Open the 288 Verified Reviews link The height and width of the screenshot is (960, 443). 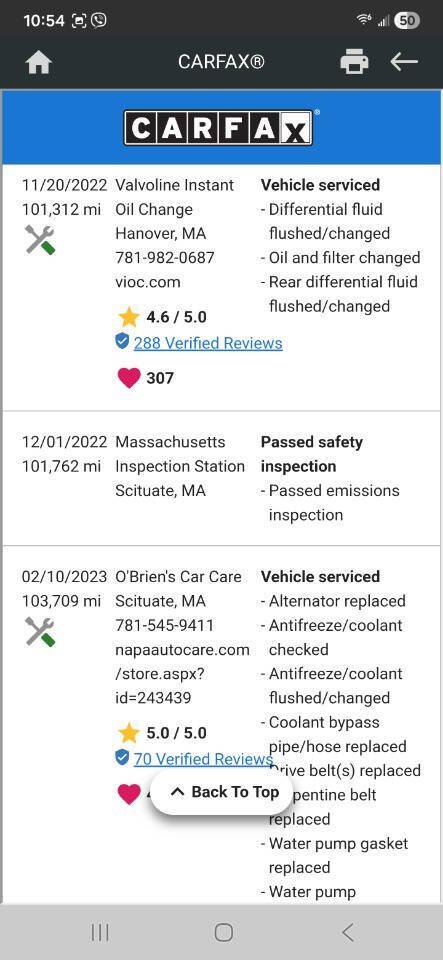(x=208, y=343)
